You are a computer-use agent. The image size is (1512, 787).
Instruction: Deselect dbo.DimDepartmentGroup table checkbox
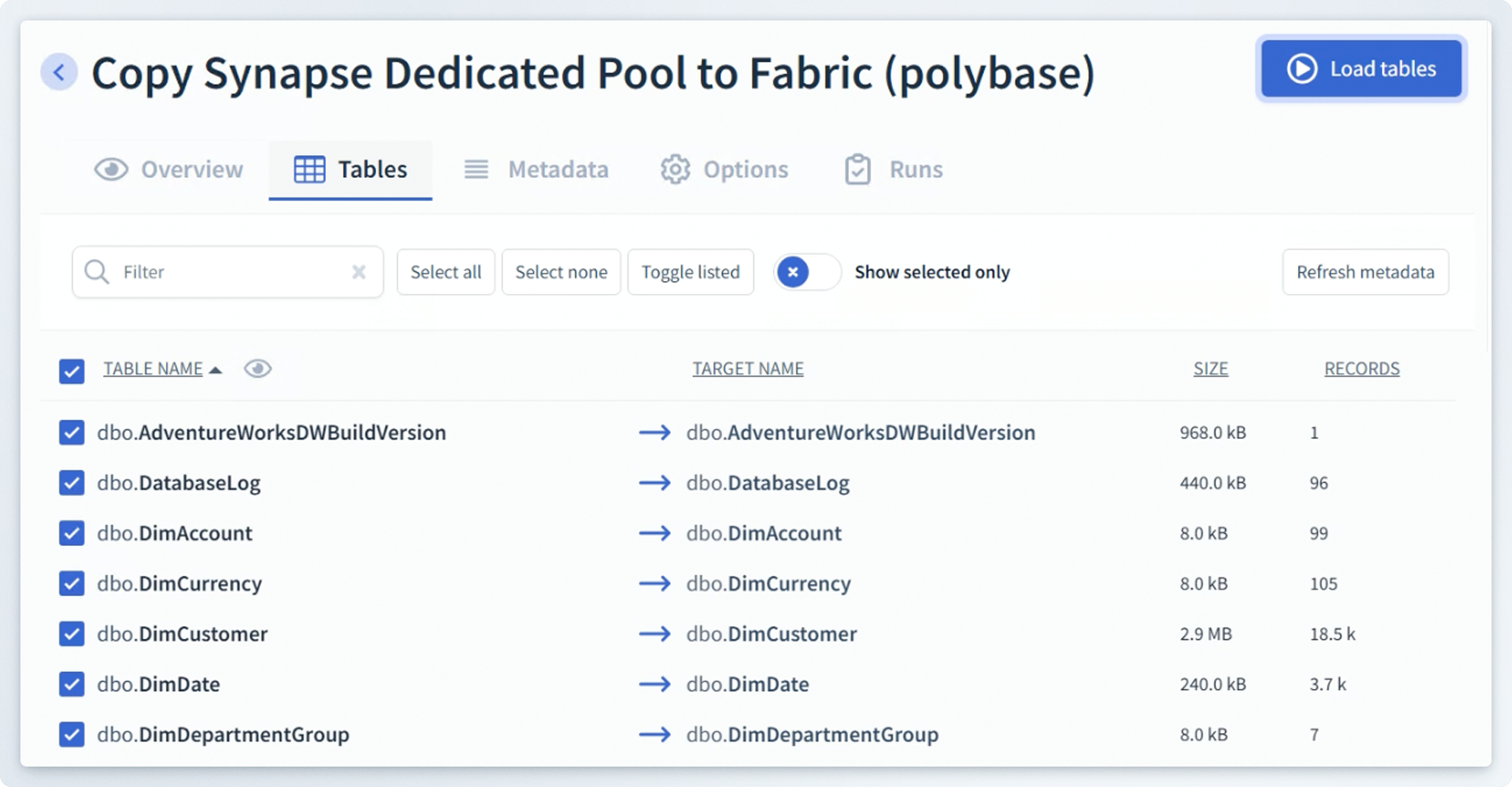pos(72,734)
